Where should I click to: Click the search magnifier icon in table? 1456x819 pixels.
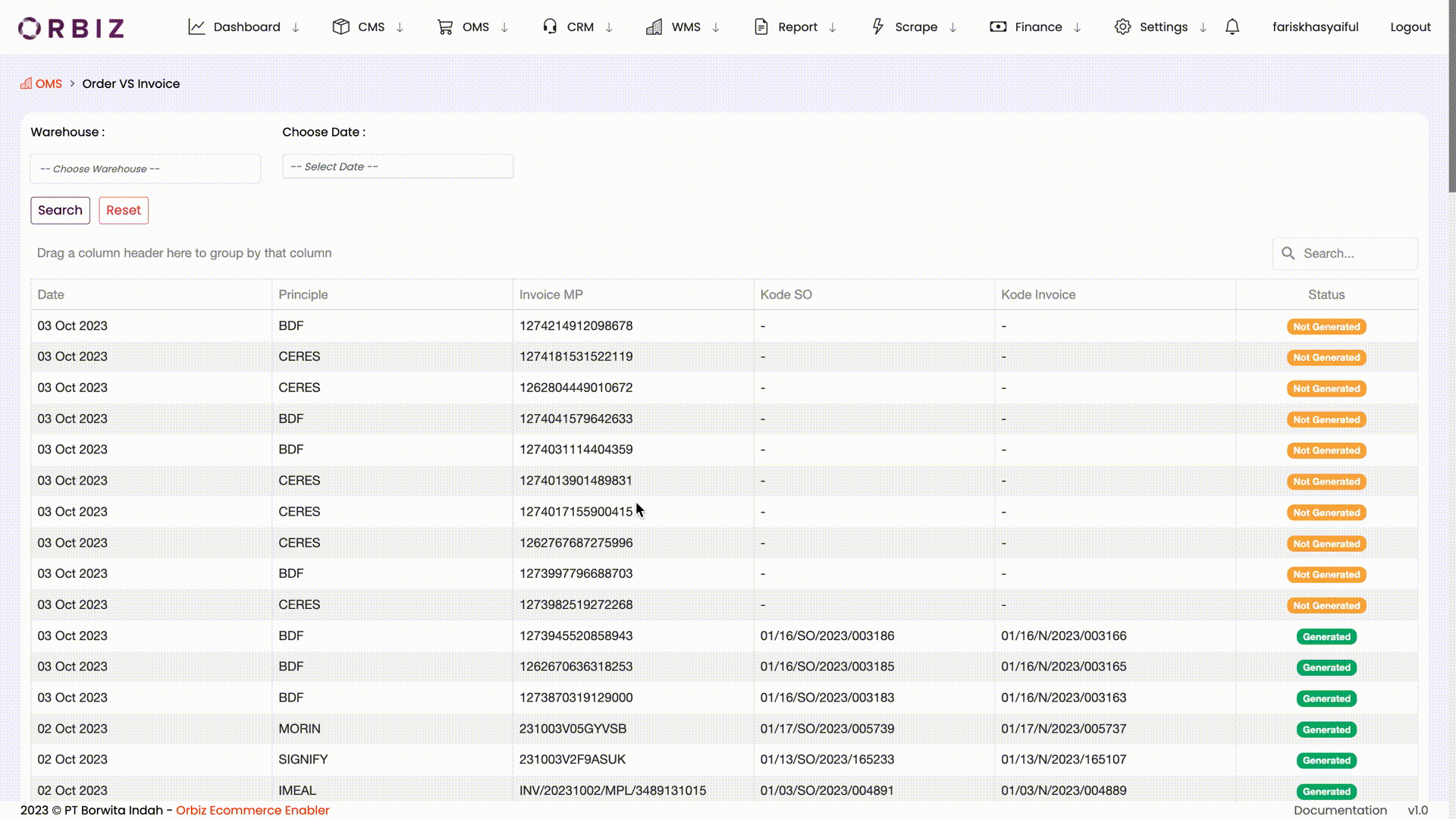[x=1288, y=253]
